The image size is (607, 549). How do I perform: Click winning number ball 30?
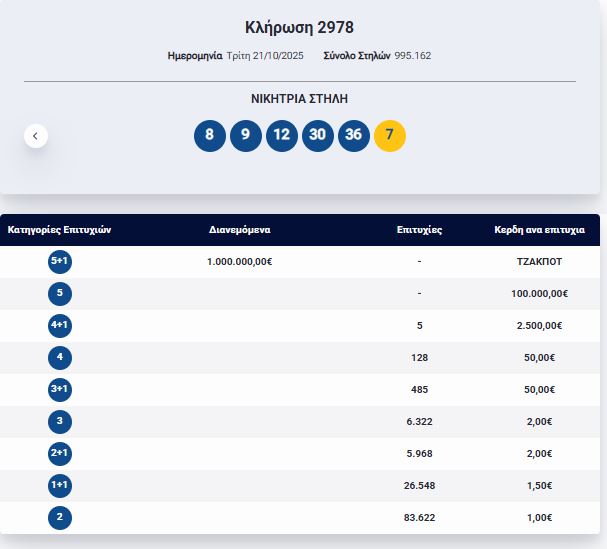pyautogui.click(x=318, y=136)
